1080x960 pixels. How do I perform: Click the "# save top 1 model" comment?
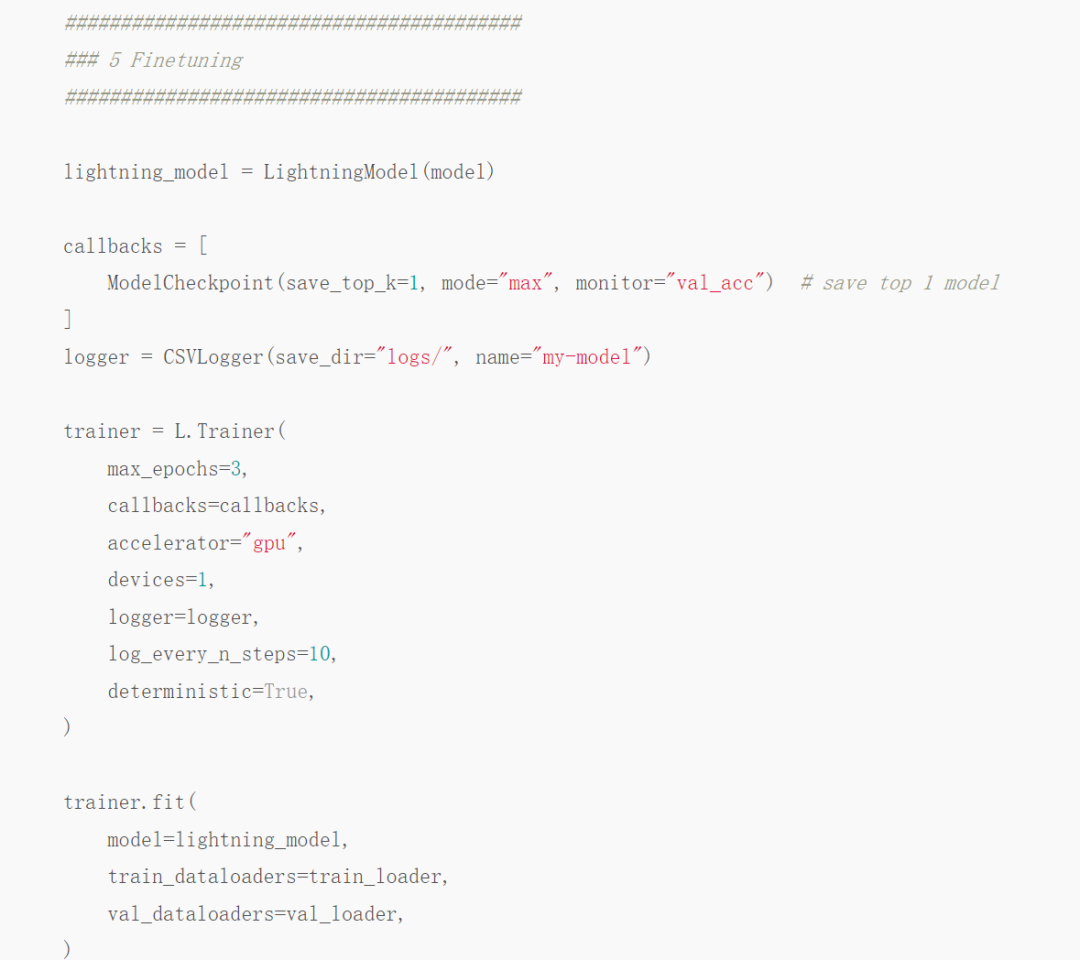coord(899,283)
